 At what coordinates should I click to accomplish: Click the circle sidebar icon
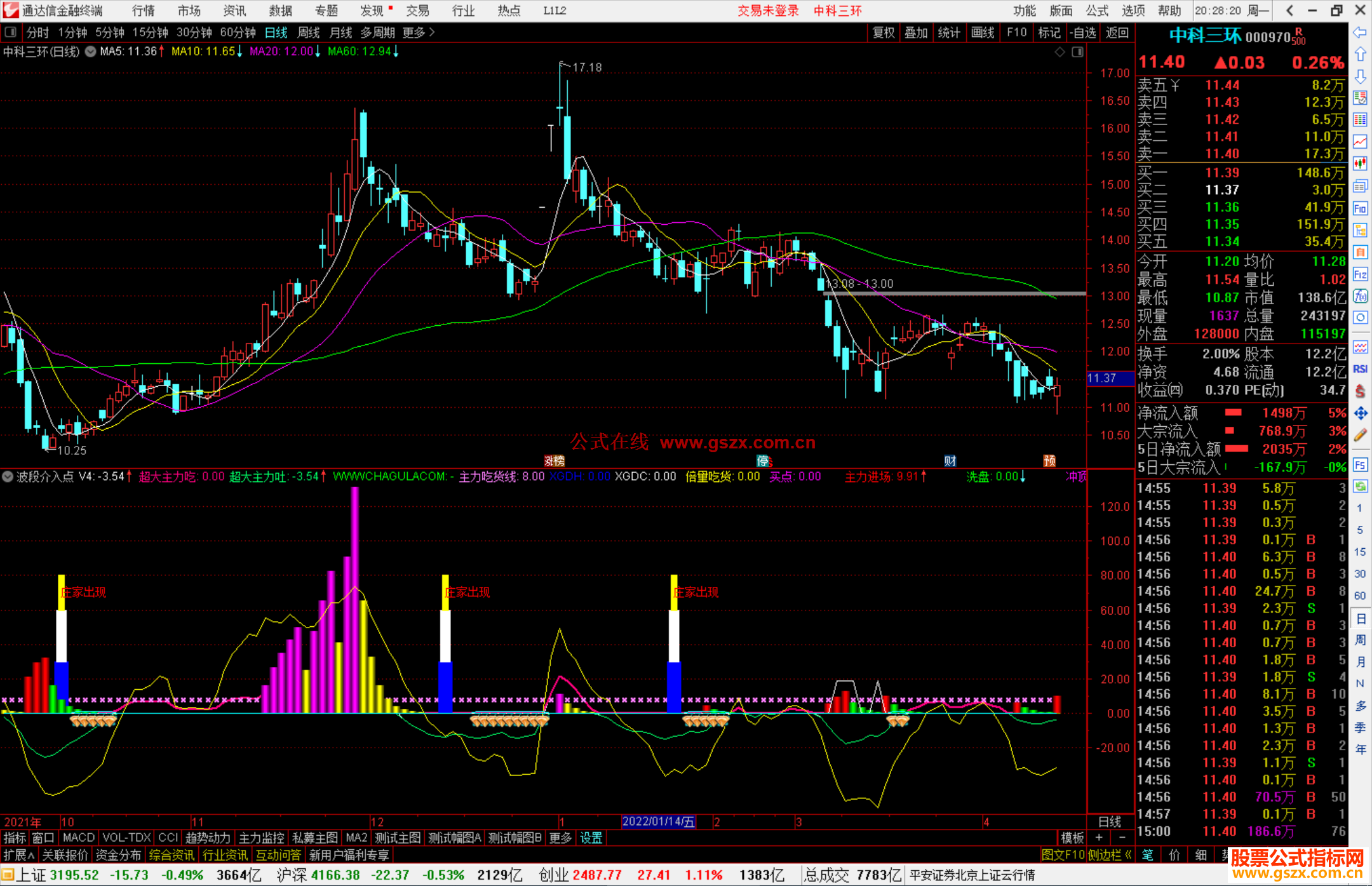click(x=1360, y=318)
